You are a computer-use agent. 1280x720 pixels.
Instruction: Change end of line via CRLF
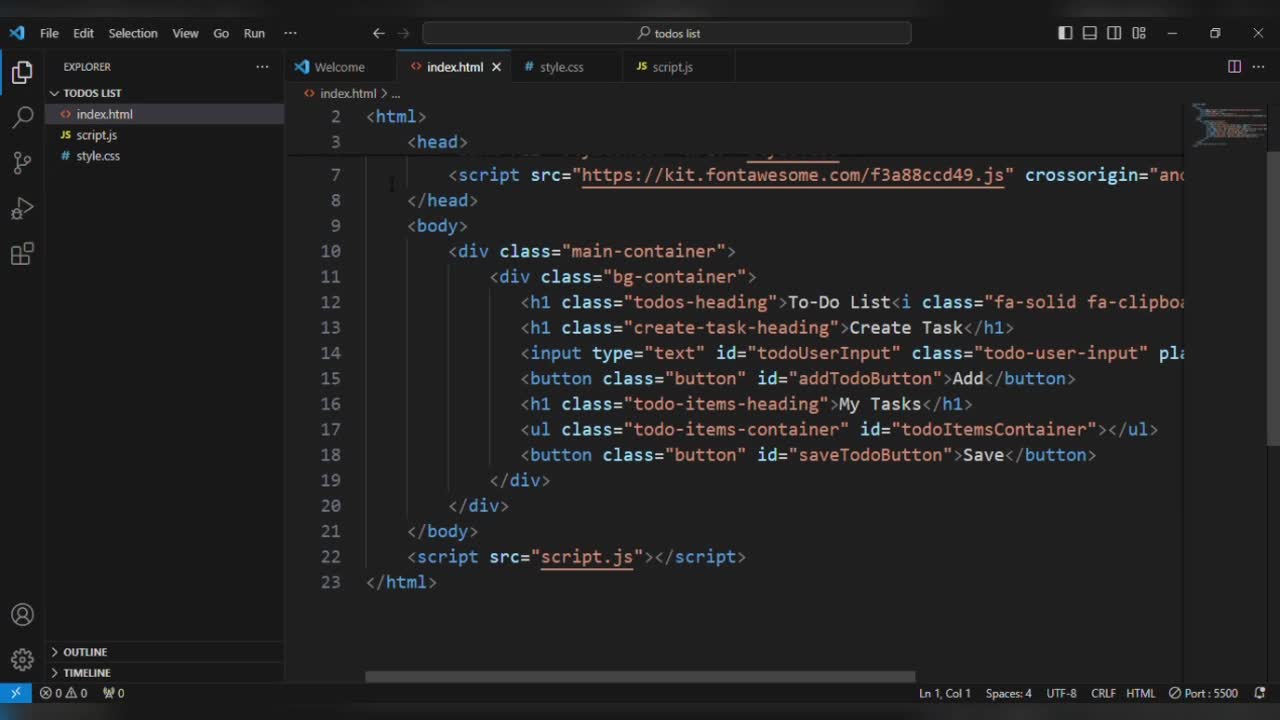[1103, 693]
